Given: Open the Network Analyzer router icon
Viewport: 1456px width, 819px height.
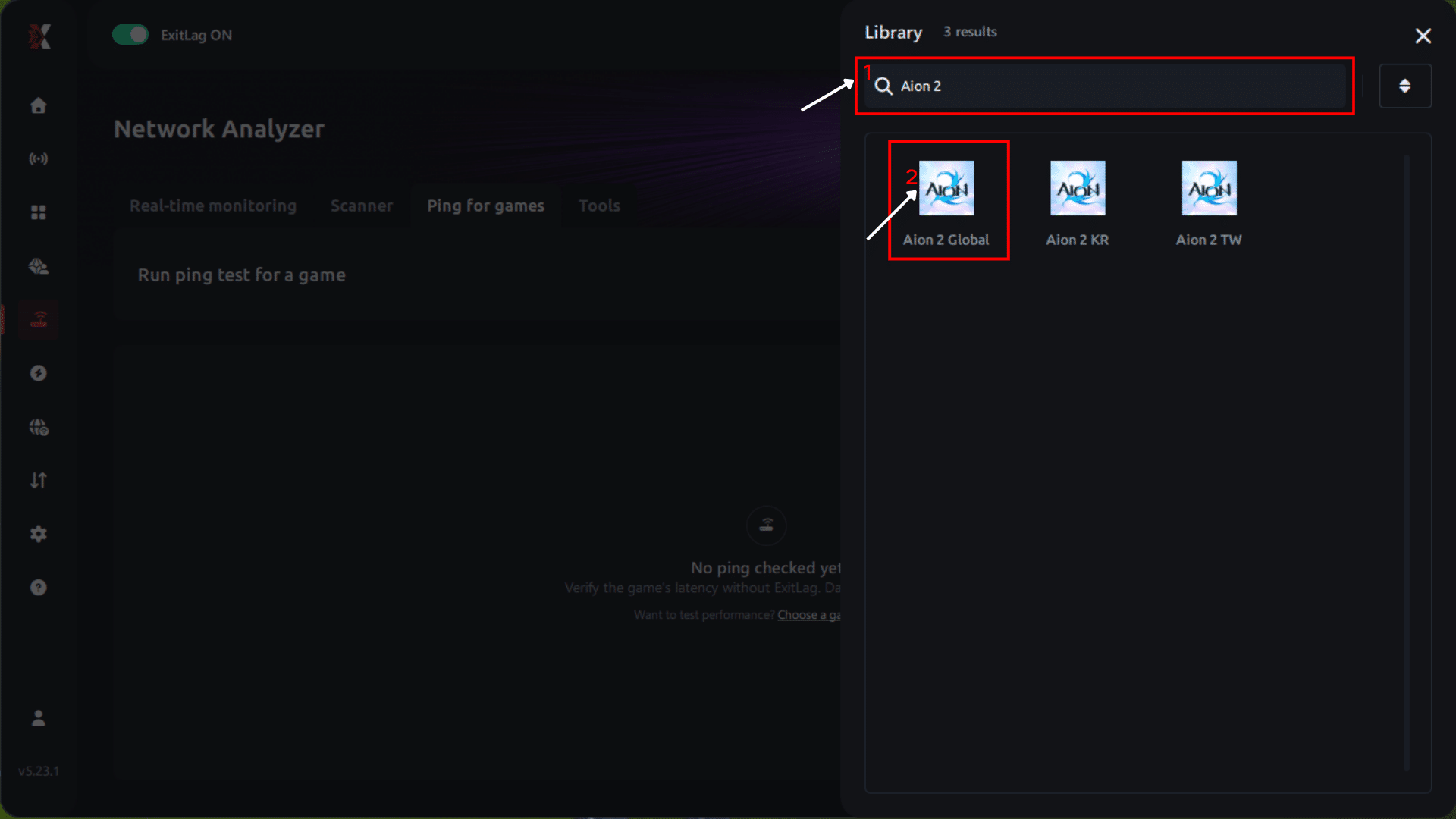Looking at the screenshot, I should pos(39,319).
